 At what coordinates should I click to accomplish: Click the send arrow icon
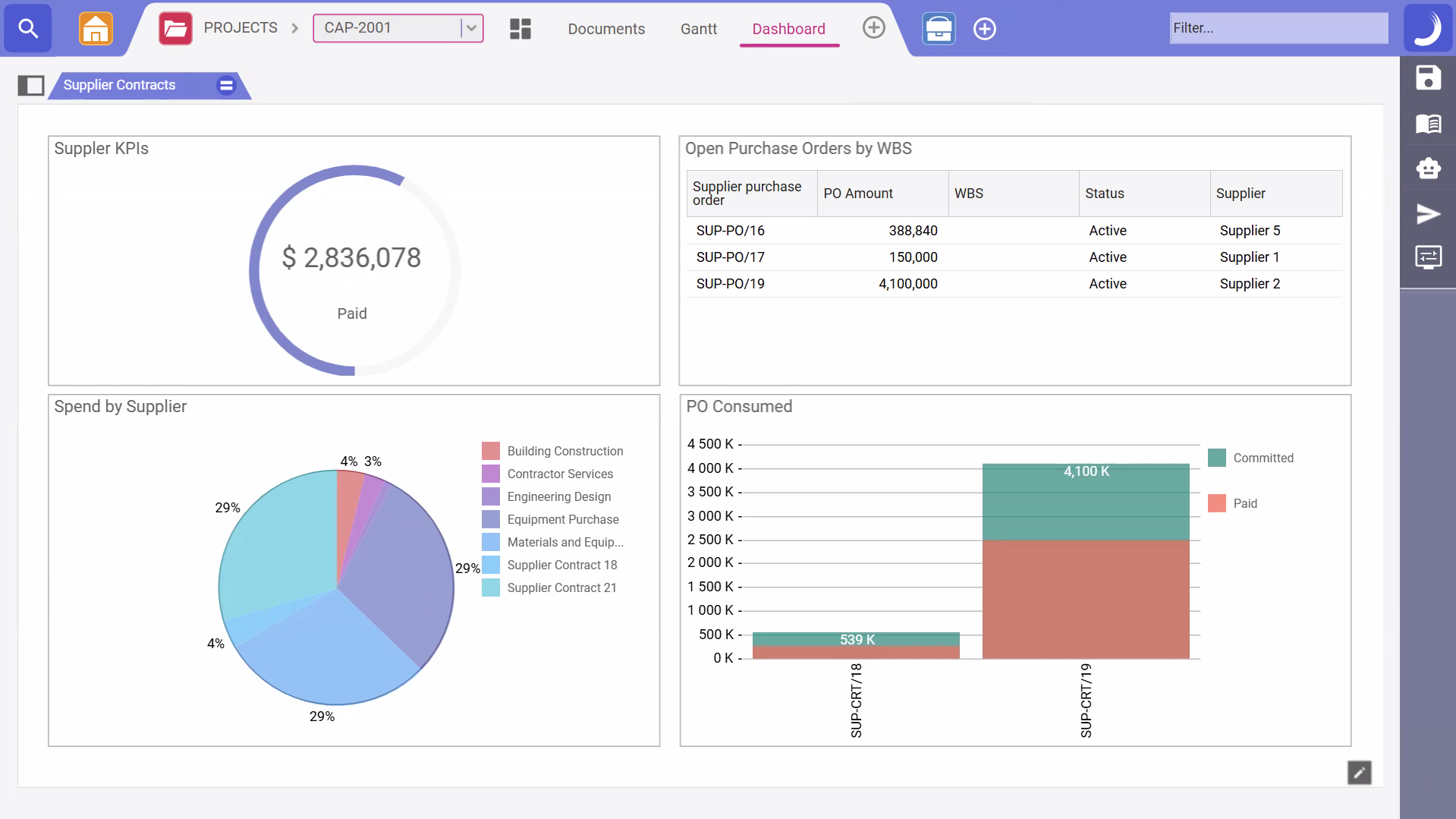(1428, 214)
